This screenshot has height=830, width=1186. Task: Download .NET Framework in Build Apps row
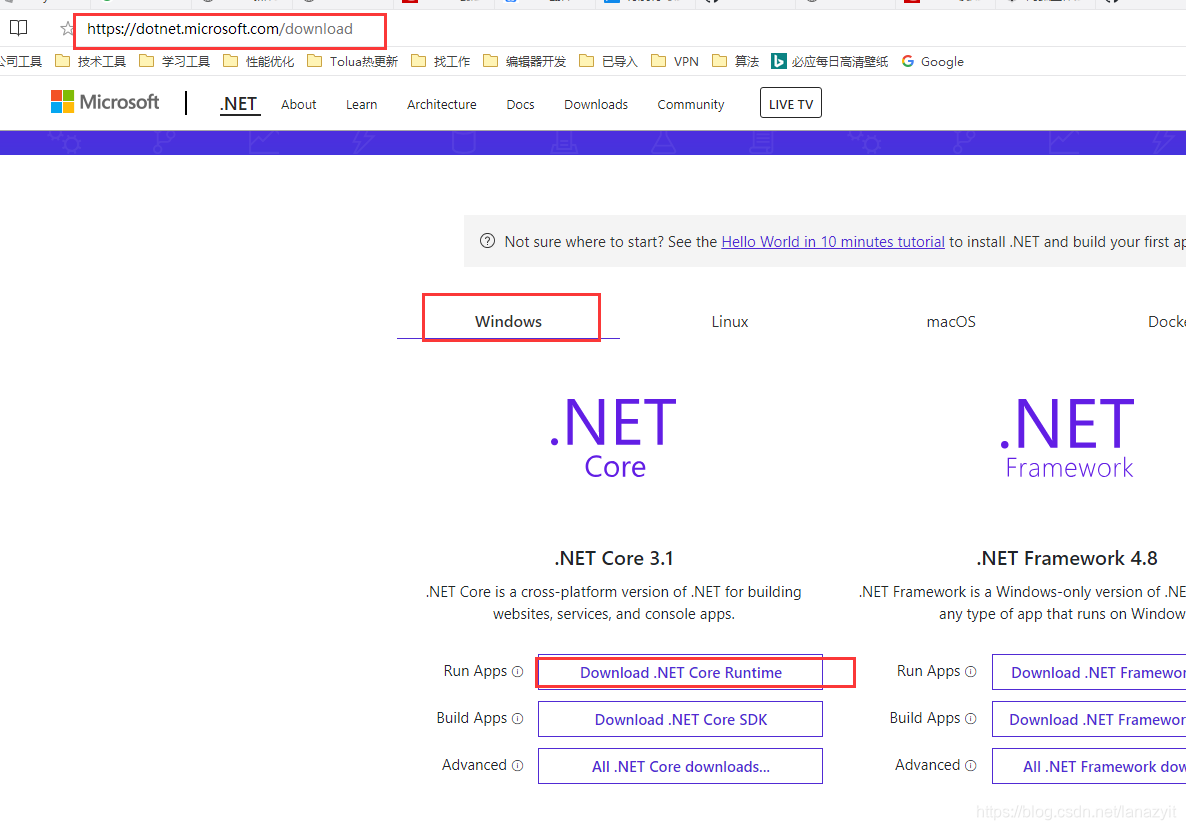click(1089, 719)
